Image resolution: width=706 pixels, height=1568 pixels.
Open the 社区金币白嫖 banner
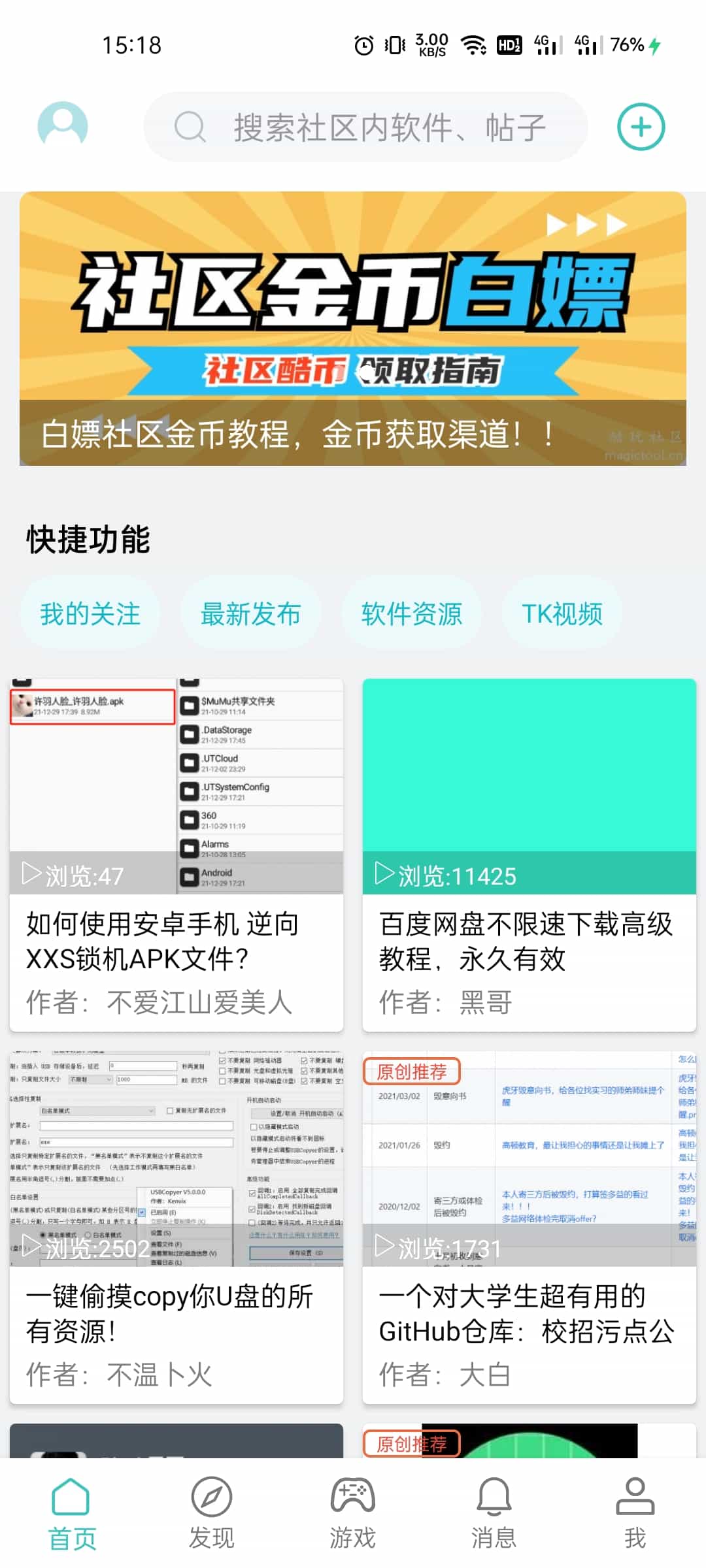click(x=353, y=328)
